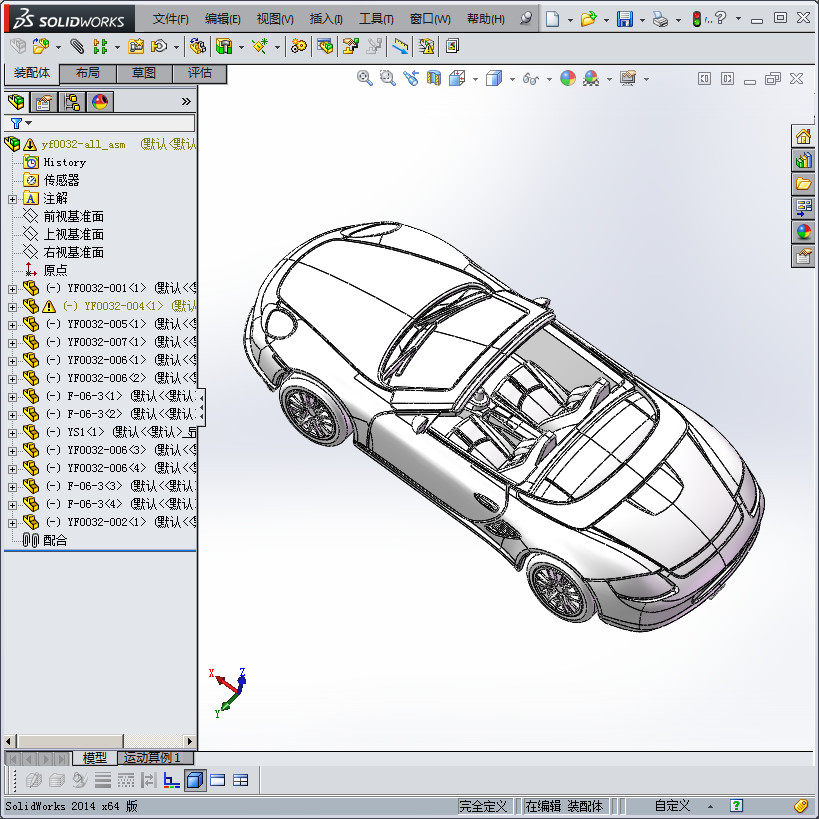
Task: Open the 窗口(W) menu
Action: click(x=430, y=19)
